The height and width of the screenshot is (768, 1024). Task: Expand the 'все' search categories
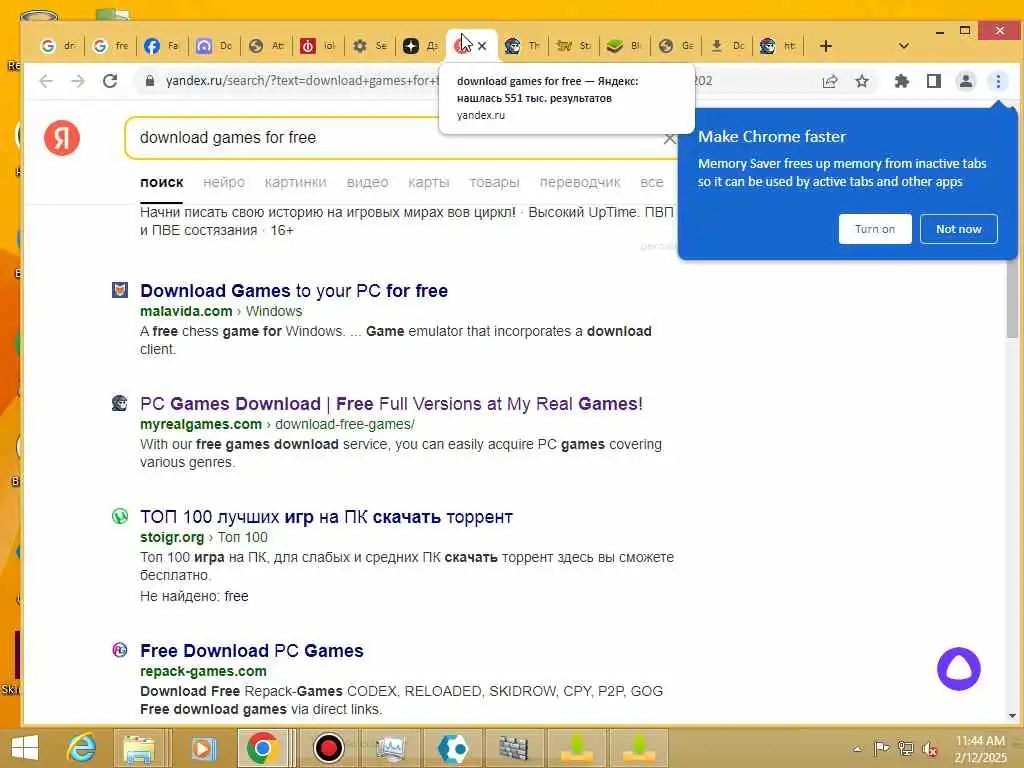tap(652, 182)
